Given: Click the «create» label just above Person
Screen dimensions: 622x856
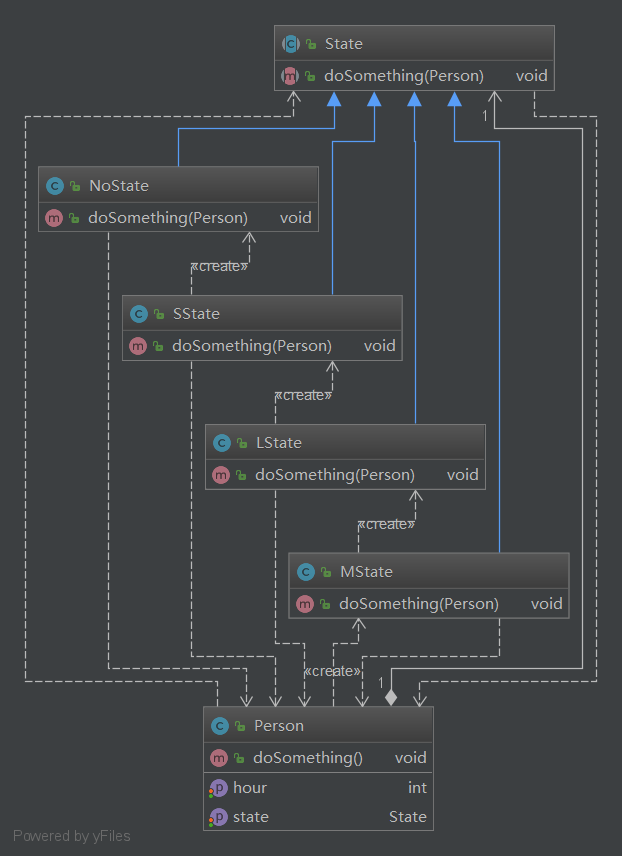Looking at the screenshot, I should coord(332,671).
